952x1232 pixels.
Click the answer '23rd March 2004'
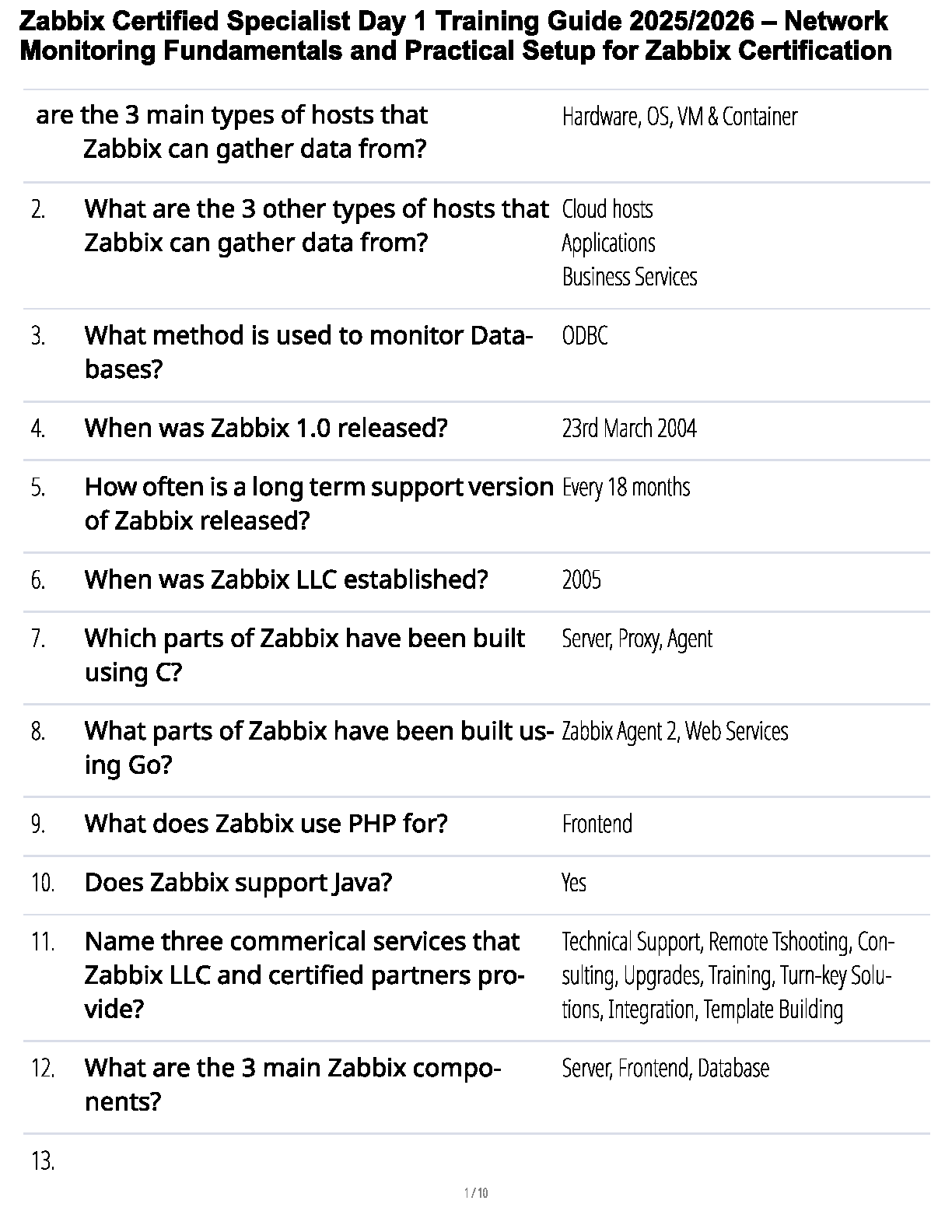628,429
